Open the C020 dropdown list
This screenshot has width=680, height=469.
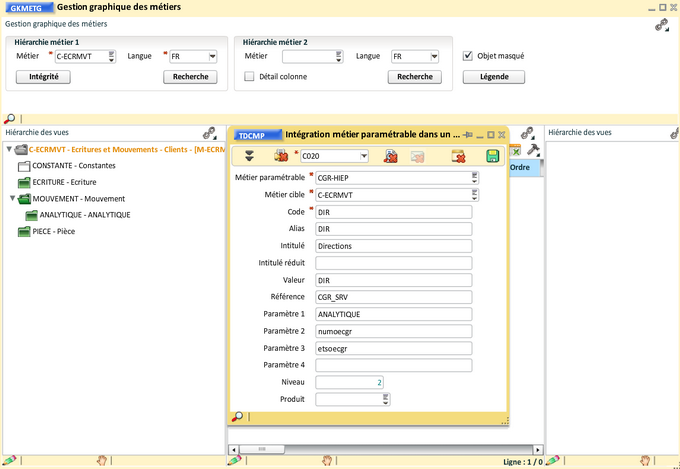click(x=363, y=156)
